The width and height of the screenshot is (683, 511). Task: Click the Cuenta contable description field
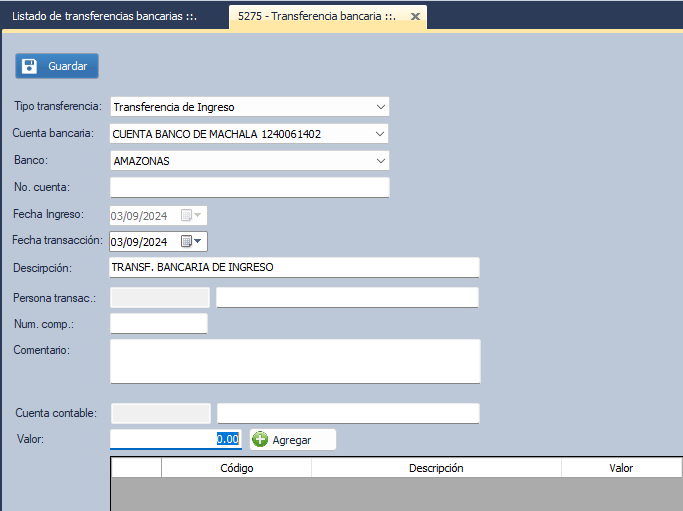(347, 413)
